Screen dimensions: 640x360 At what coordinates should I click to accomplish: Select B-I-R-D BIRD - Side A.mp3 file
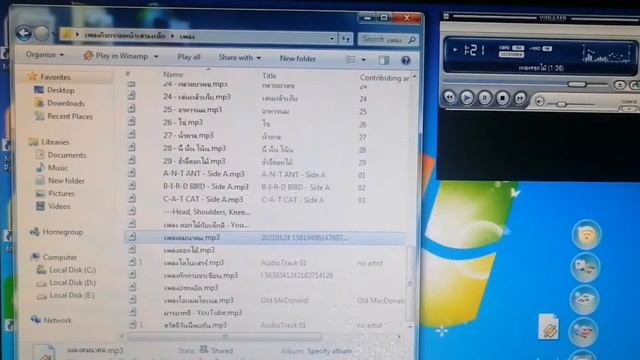tap(206, 187)
